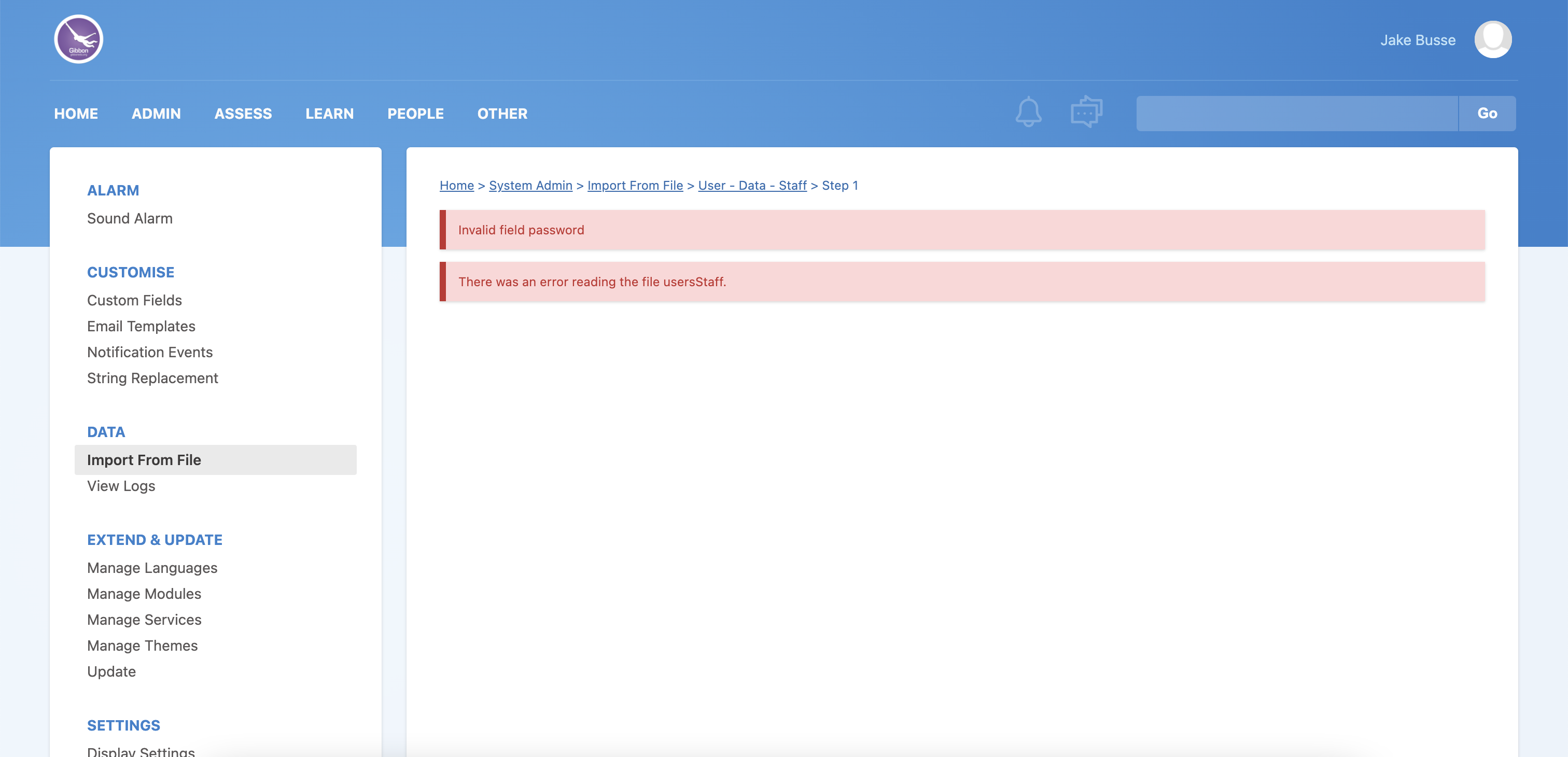Follow the Import From File breadcrumb link

(635, 186)
